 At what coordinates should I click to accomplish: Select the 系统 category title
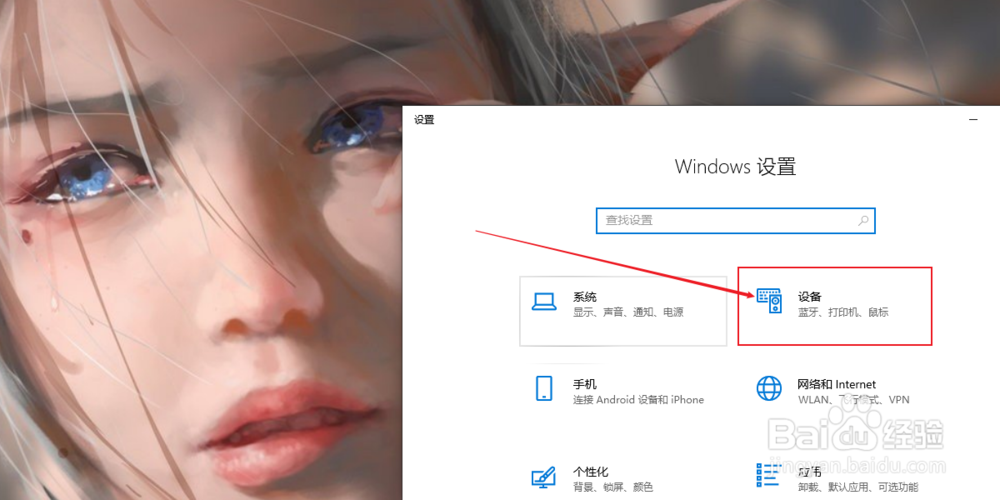click(x=585, y=297)
